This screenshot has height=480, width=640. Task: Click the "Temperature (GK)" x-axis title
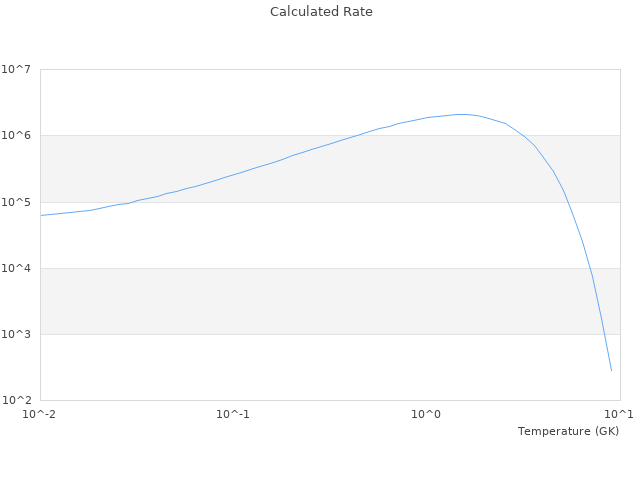click(x=568, y=431)
